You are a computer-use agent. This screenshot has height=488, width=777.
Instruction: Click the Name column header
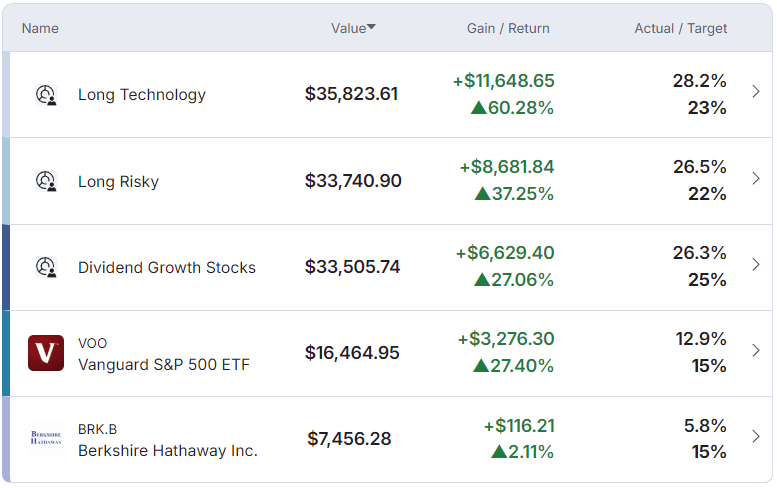40,28
